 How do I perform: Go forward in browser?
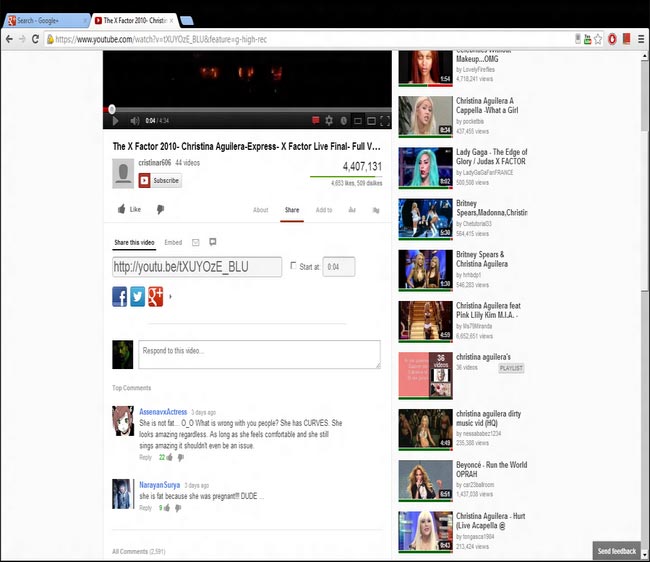pyautogui.click(x=22, y=39)
